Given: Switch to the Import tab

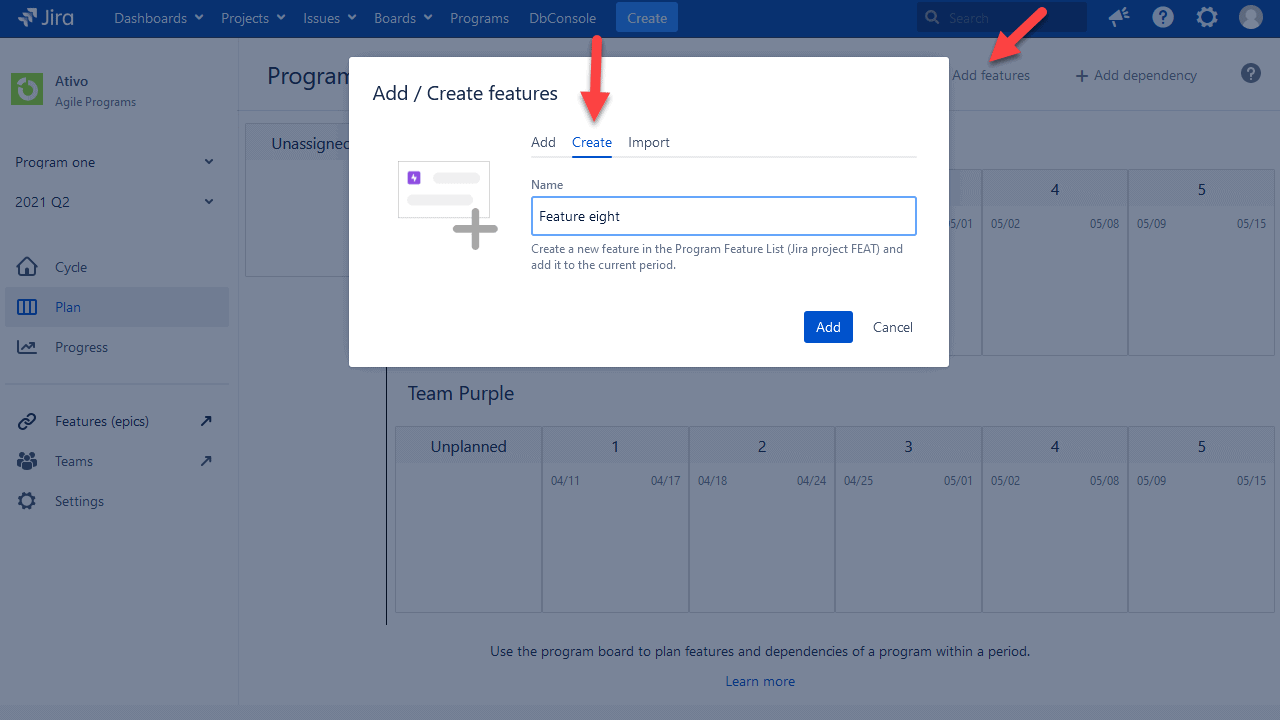Looking at the screenshot, I should coord(648,142).
